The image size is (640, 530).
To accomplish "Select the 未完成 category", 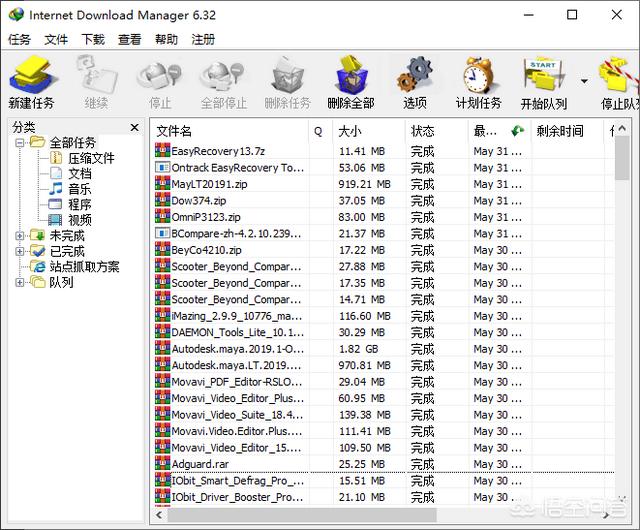I will click(67, 236).
